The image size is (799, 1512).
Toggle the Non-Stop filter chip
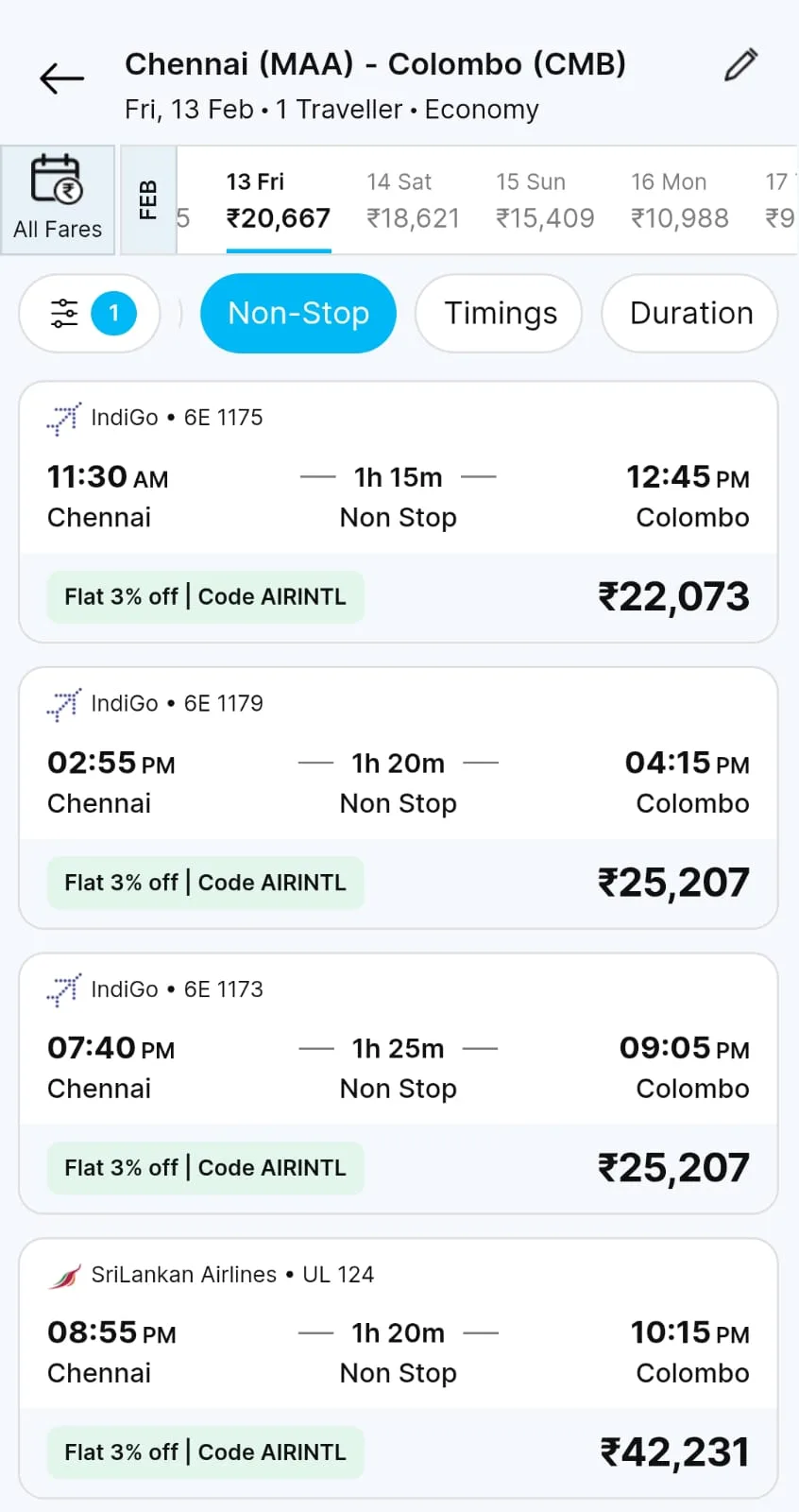tap(298, 313)
